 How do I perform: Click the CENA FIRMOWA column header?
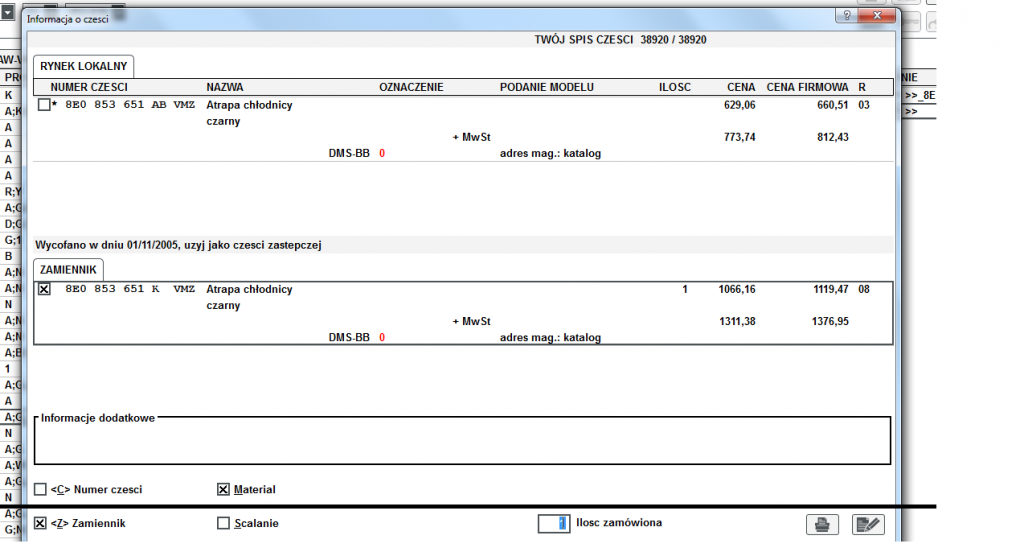pyautogui.click(x=807, y=87)
